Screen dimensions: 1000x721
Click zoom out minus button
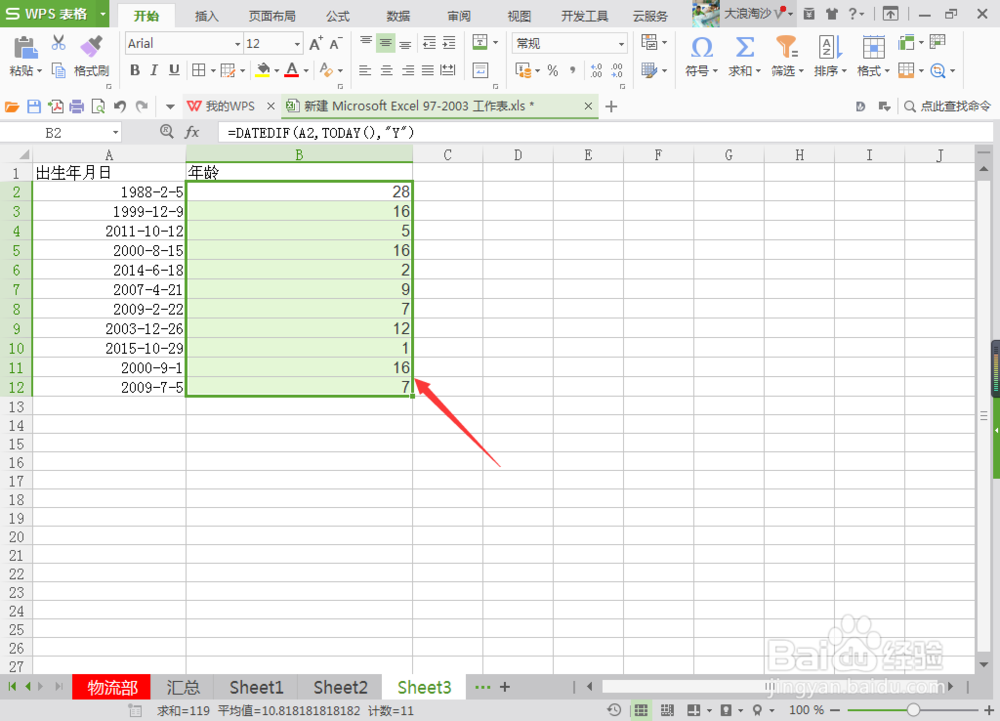(835, 710)
